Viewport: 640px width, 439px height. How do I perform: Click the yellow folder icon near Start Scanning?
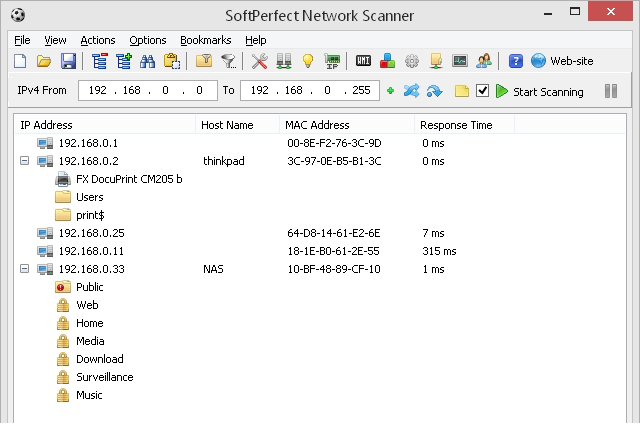462,91
